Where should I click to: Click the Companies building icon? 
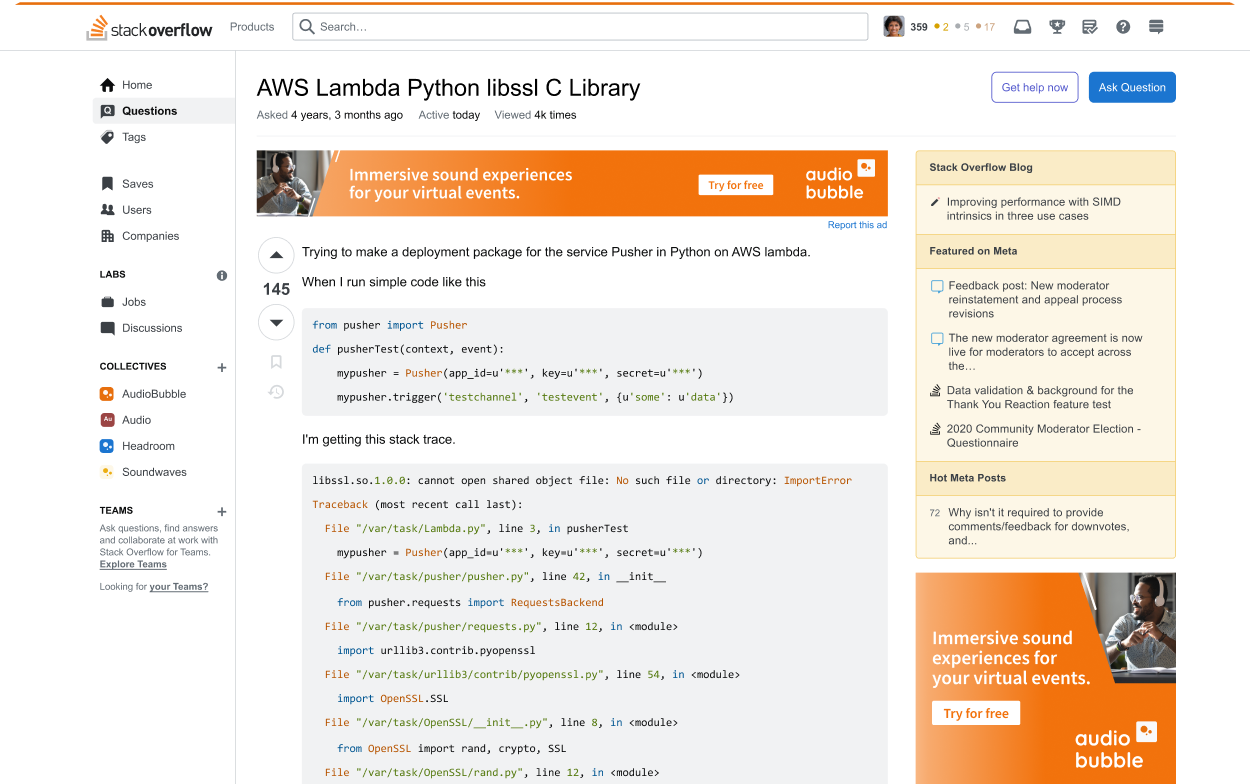[108, 236]
